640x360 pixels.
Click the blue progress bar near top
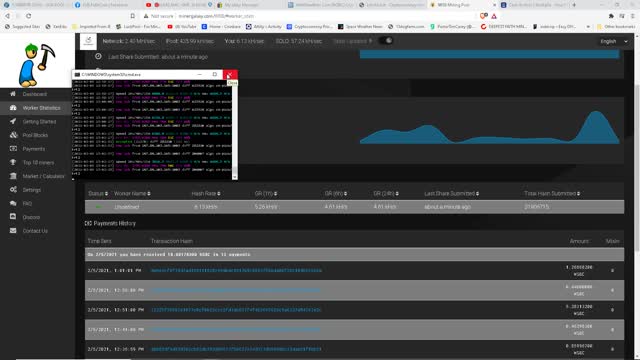click(489, 54)
